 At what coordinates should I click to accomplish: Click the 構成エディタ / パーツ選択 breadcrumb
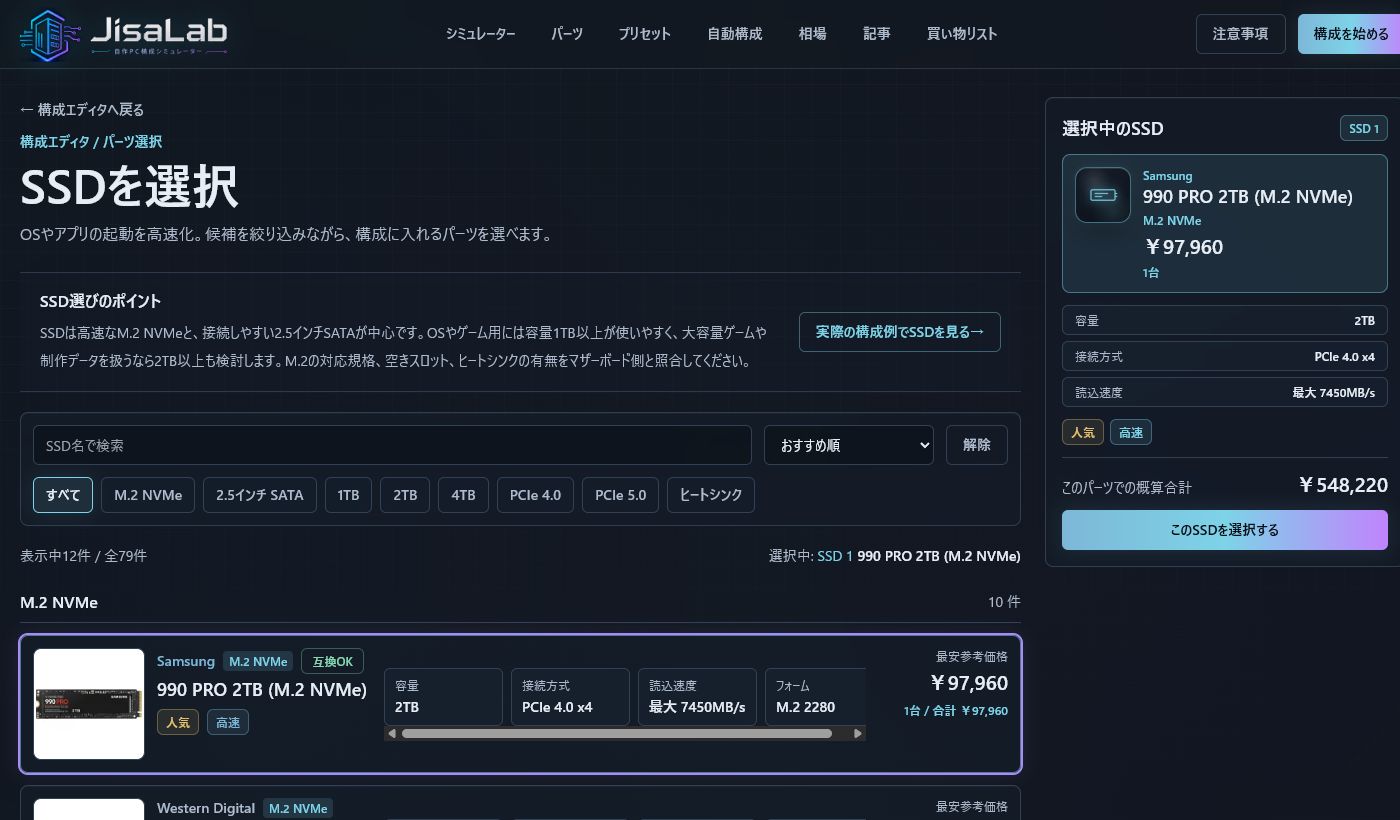point(91,142)
